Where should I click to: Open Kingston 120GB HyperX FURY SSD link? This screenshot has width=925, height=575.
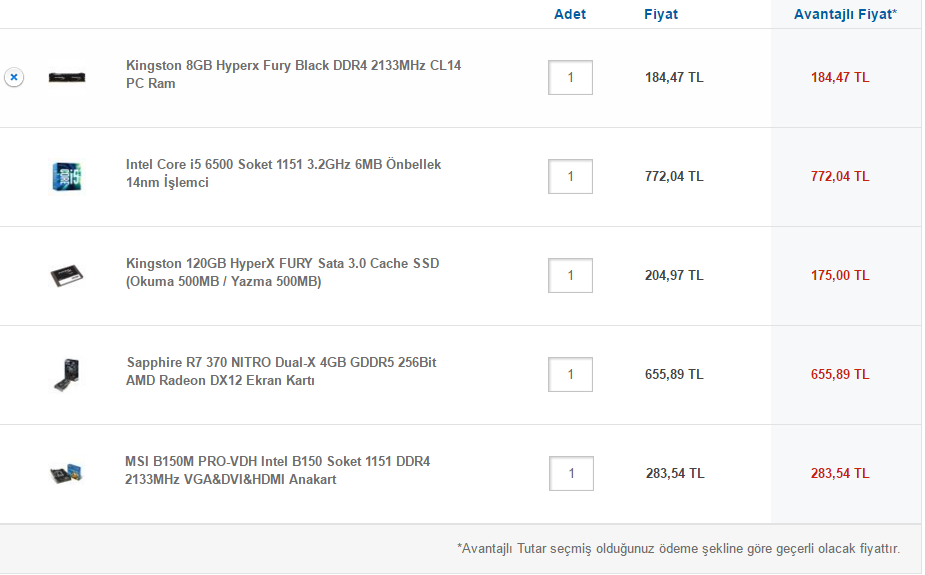[x=283, y=272]
